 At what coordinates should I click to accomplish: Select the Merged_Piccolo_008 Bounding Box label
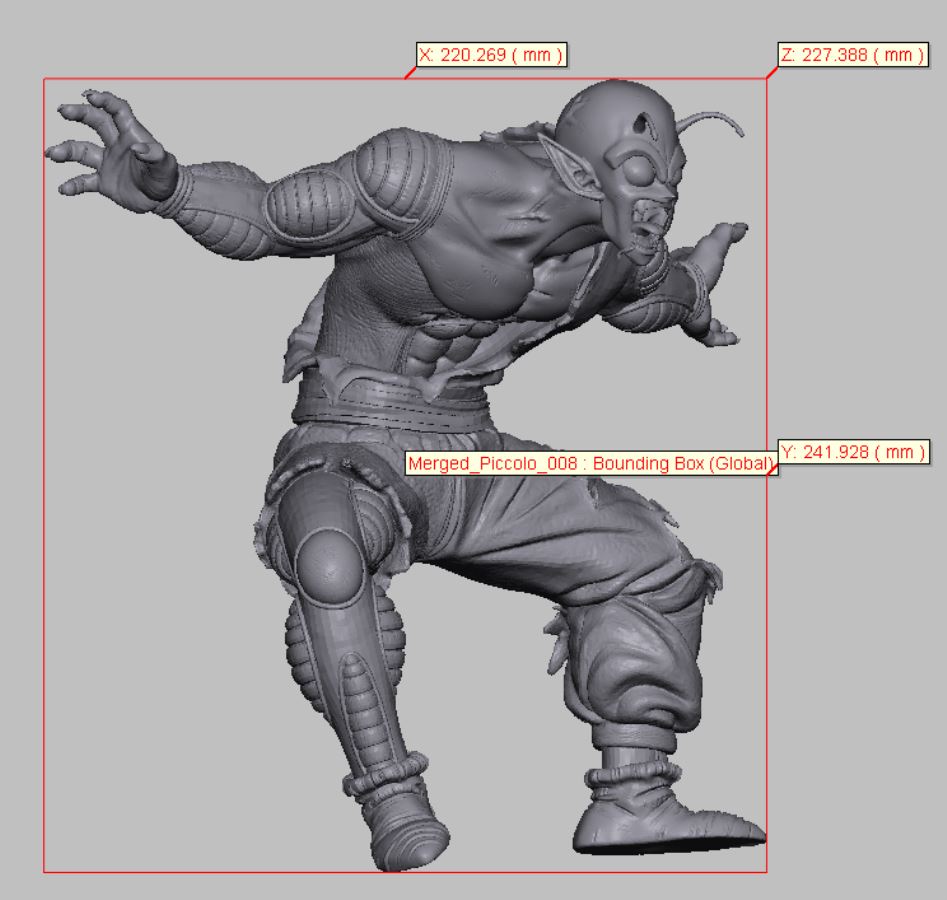[x=590, y=463]
